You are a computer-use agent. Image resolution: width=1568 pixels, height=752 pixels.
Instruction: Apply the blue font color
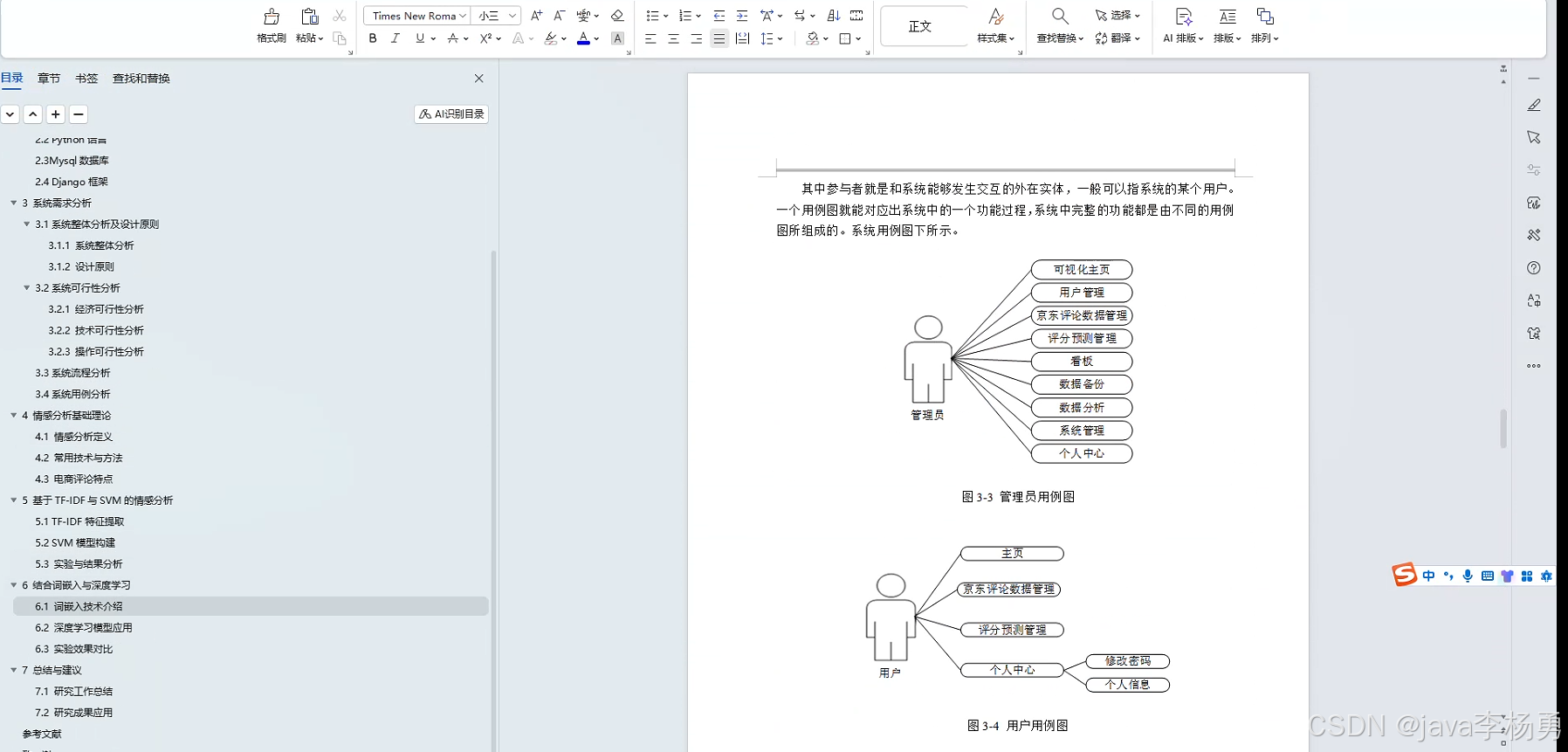click(583, 38)
